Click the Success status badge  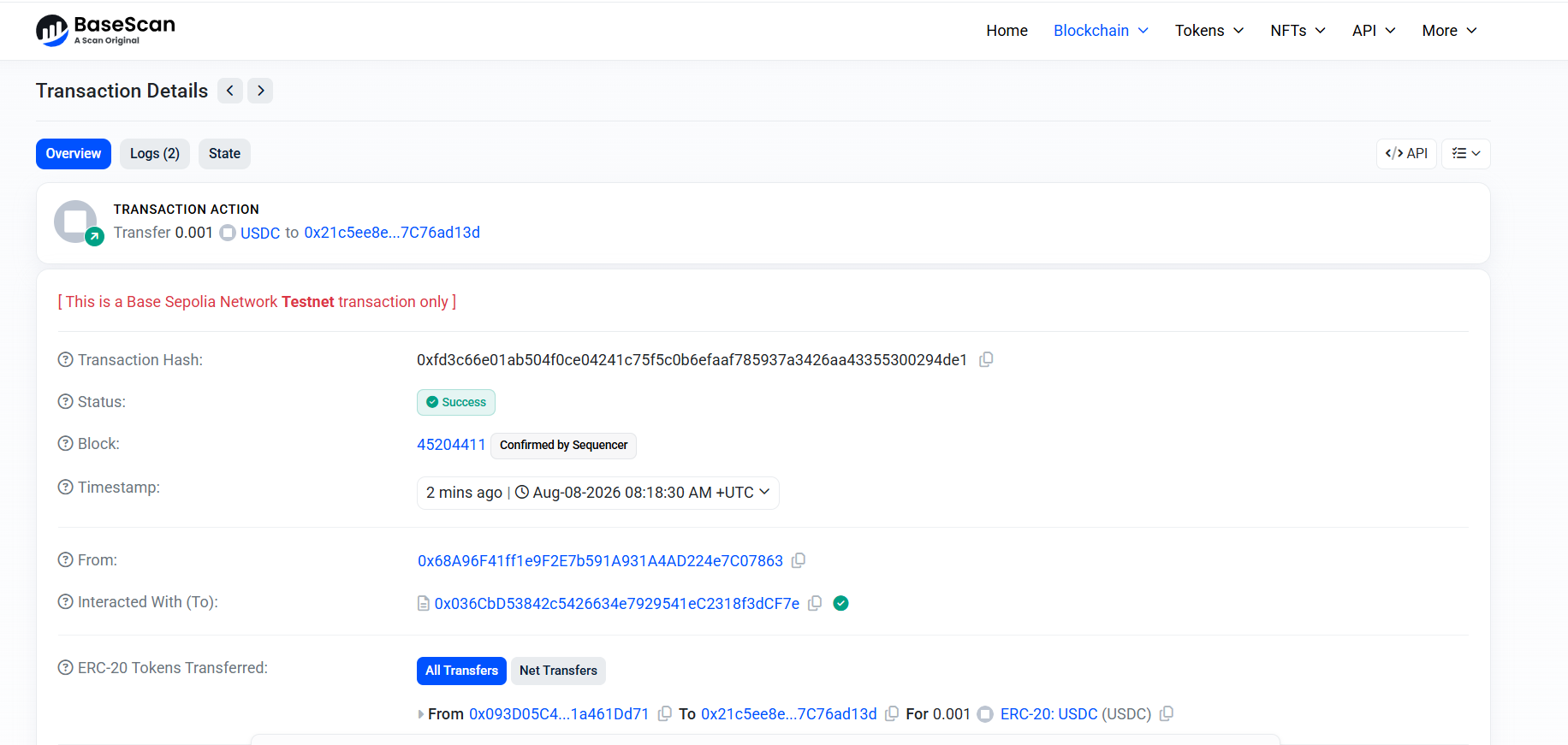coord(456,402)
